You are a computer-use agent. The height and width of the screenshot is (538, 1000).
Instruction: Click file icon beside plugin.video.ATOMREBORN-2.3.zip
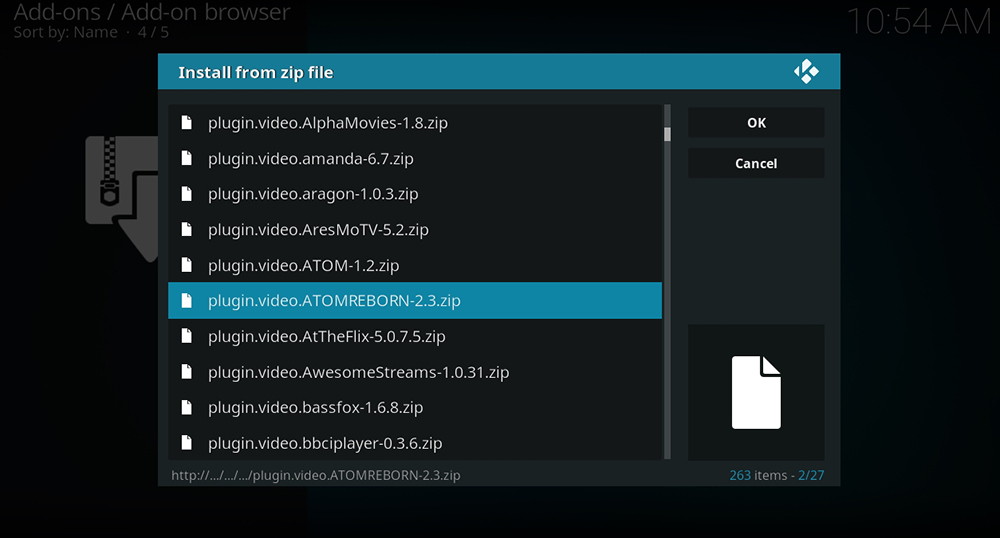point(186,300)
